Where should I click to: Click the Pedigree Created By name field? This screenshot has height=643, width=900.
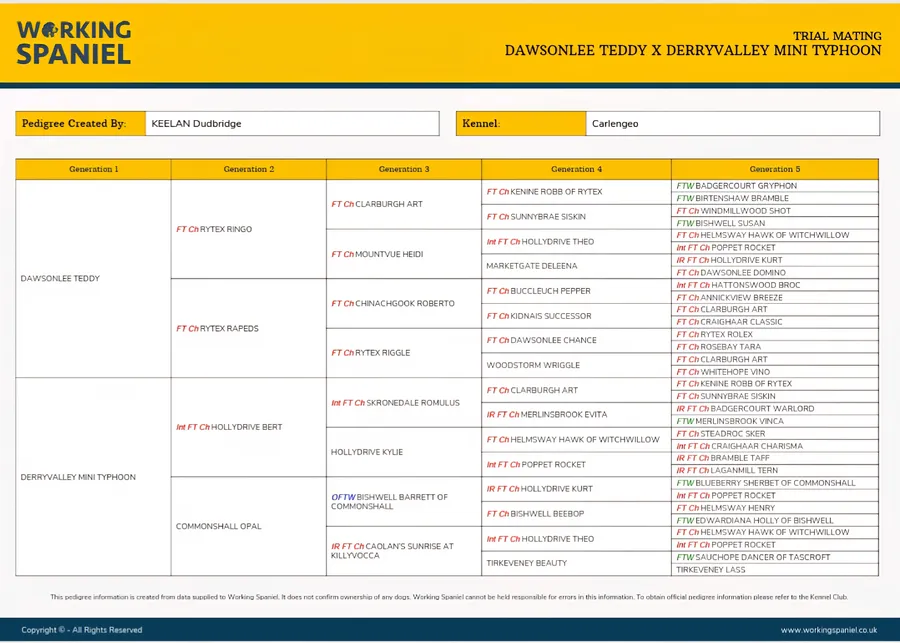pyautogui.click(x=292, y=124)
